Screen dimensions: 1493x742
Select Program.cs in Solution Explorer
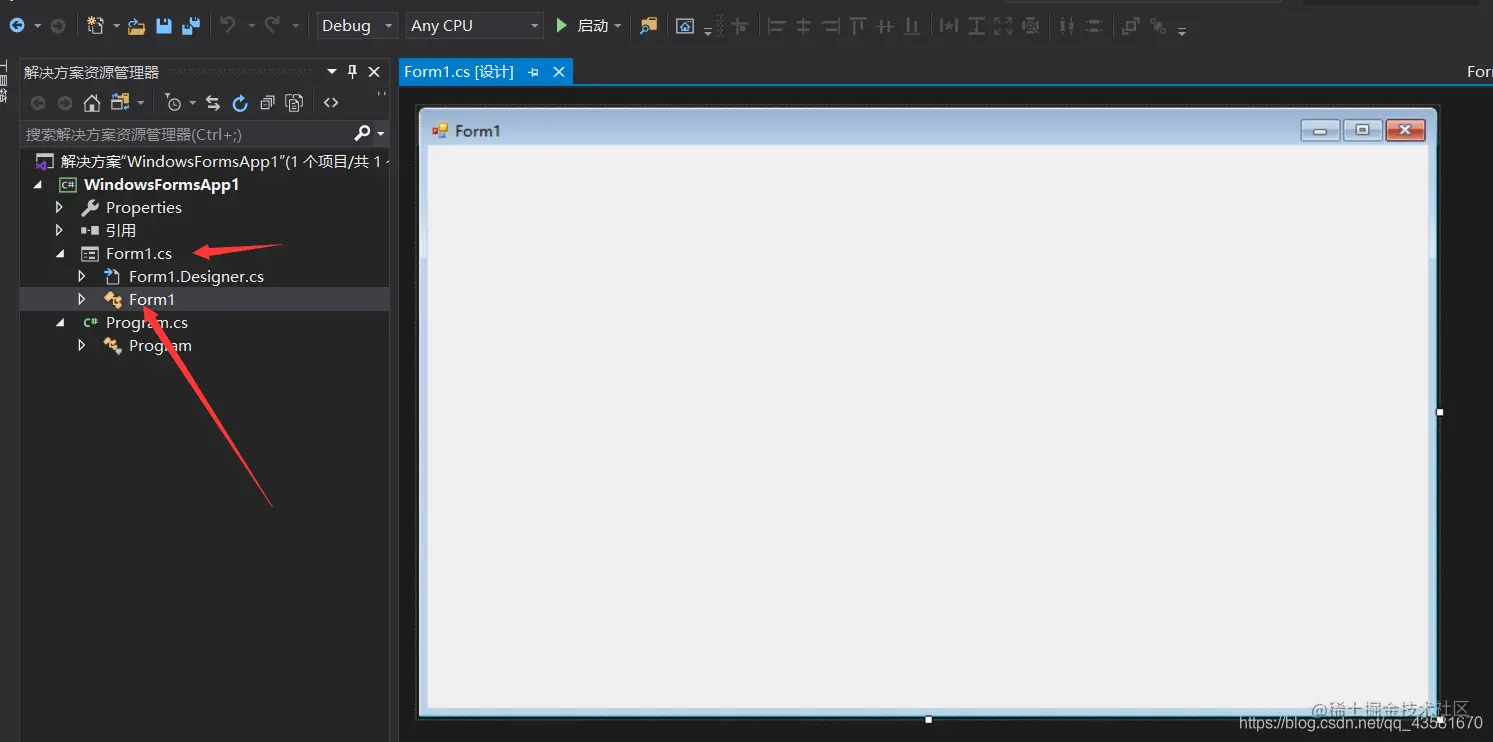coord(147,322)
